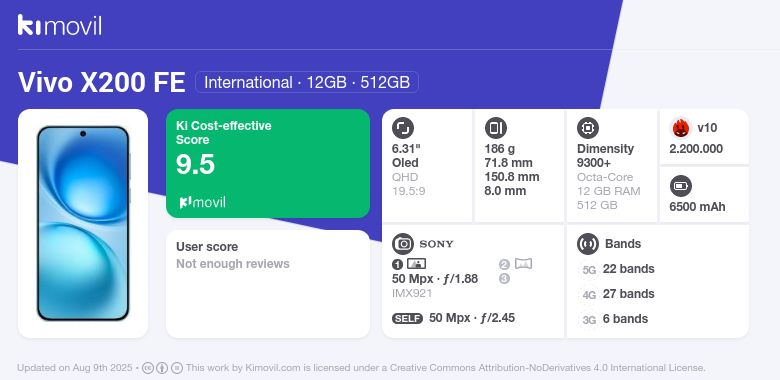Image resolution: width=780 pixels, height=380 pixels.
Task: Click the processor chip icon above Dimensity
Action: coord(588,128)
